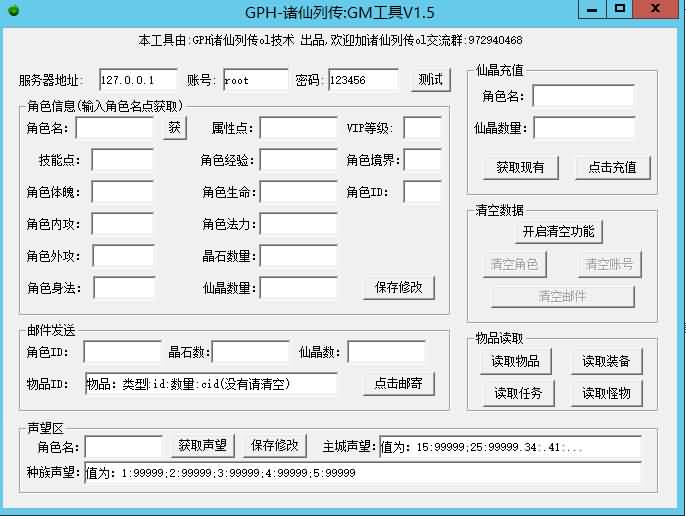Focus the 角色ID field in 邮件发送

click(x=122, y=352)
